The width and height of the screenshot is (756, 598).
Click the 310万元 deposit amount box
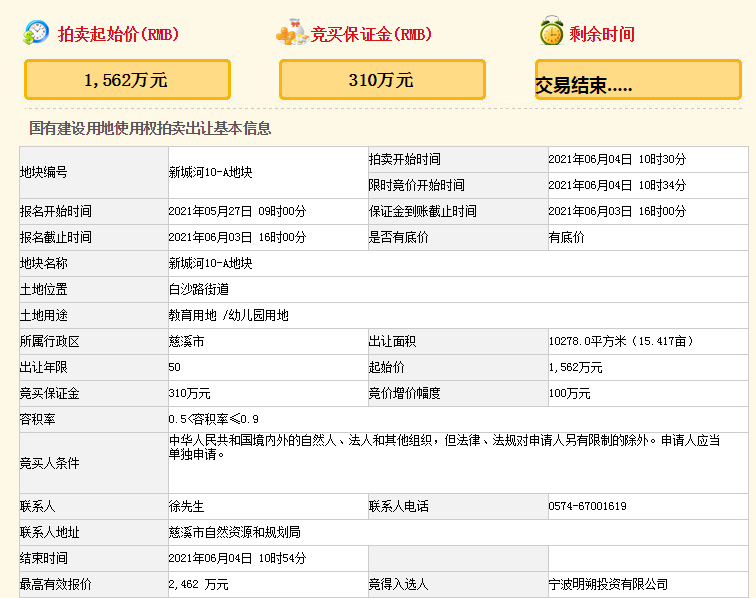click(x=382, y=80)
